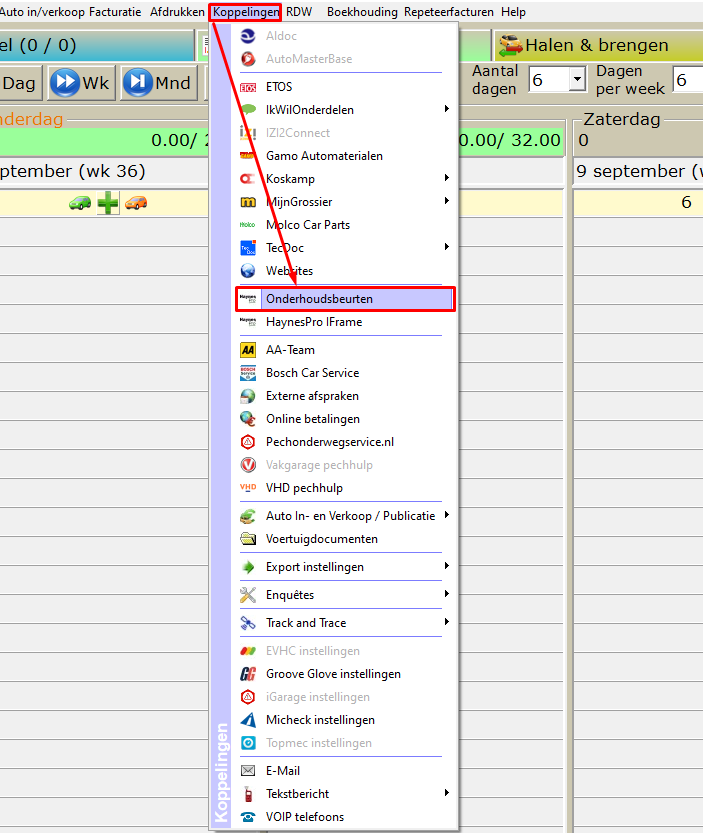Click the HaynesPro IFrame logo icon

tap(248, 321)
